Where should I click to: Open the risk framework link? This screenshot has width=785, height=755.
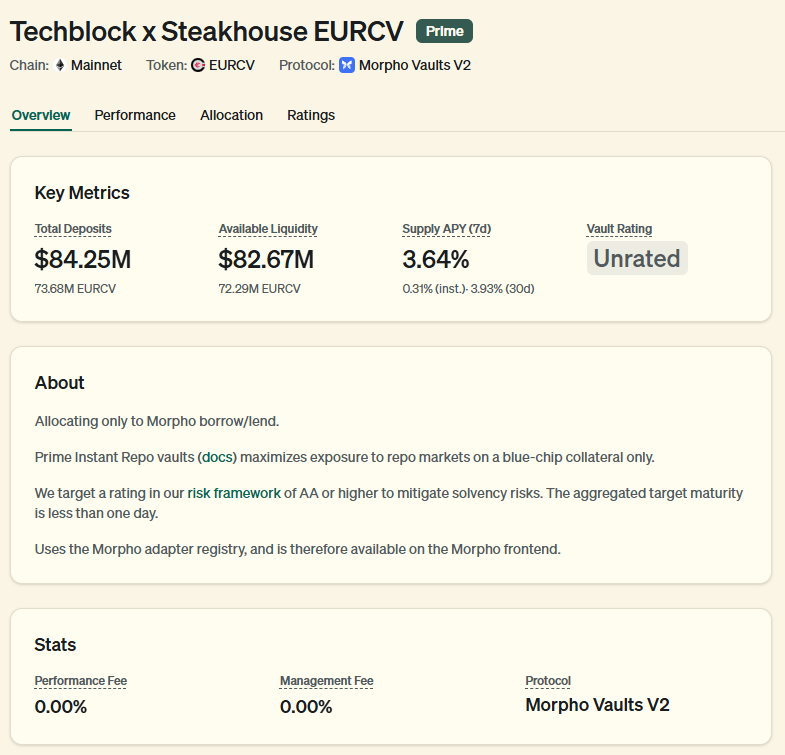point(234,494)
